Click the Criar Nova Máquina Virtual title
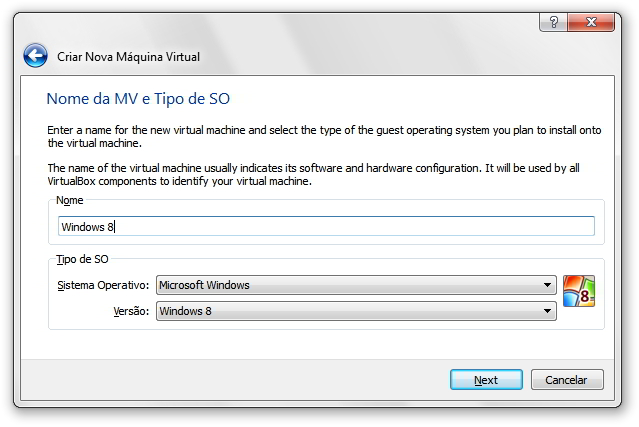The width and height of the screenshot is (639, 427). 128,57
